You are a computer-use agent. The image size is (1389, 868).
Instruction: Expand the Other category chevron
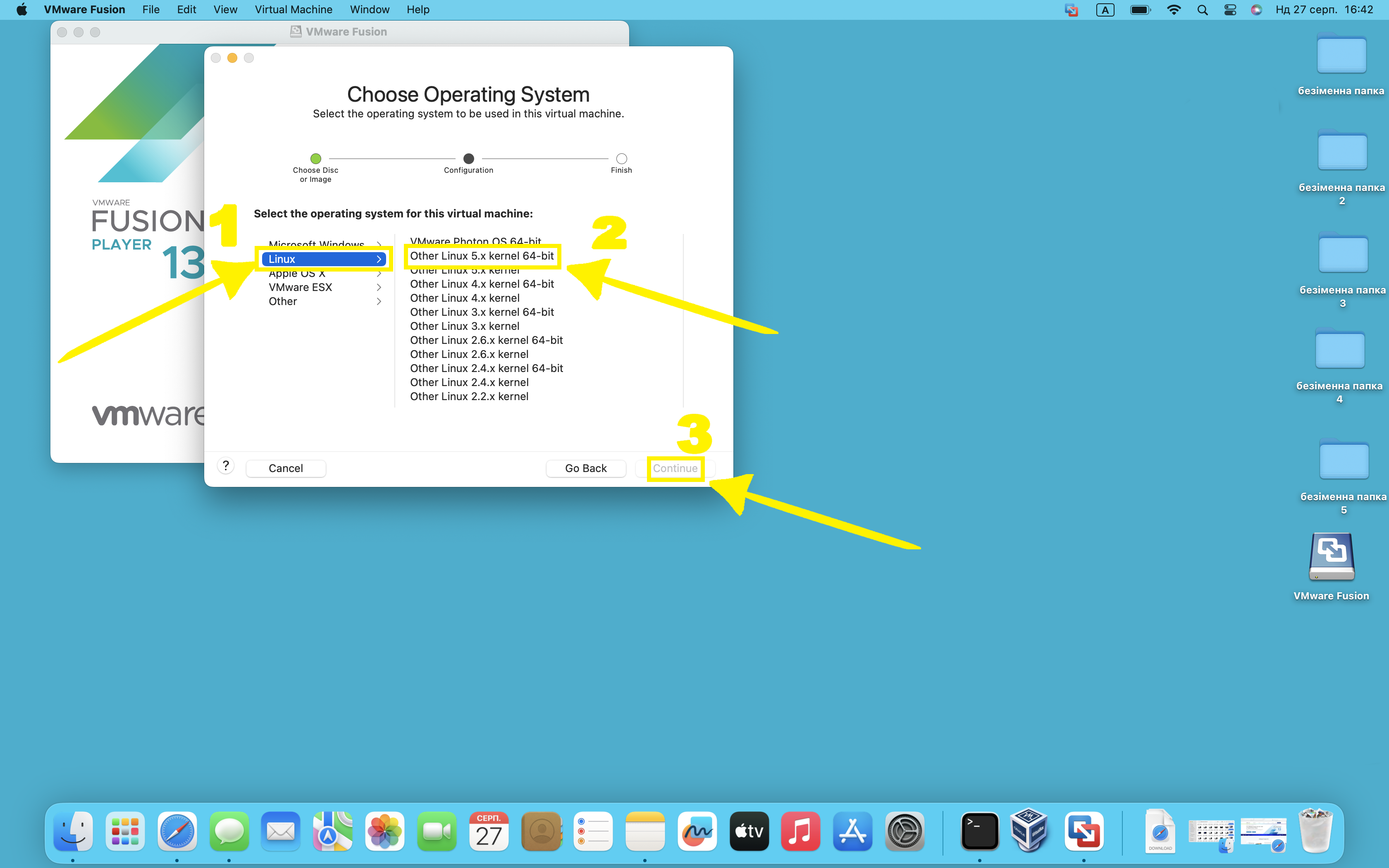point(379,301)
